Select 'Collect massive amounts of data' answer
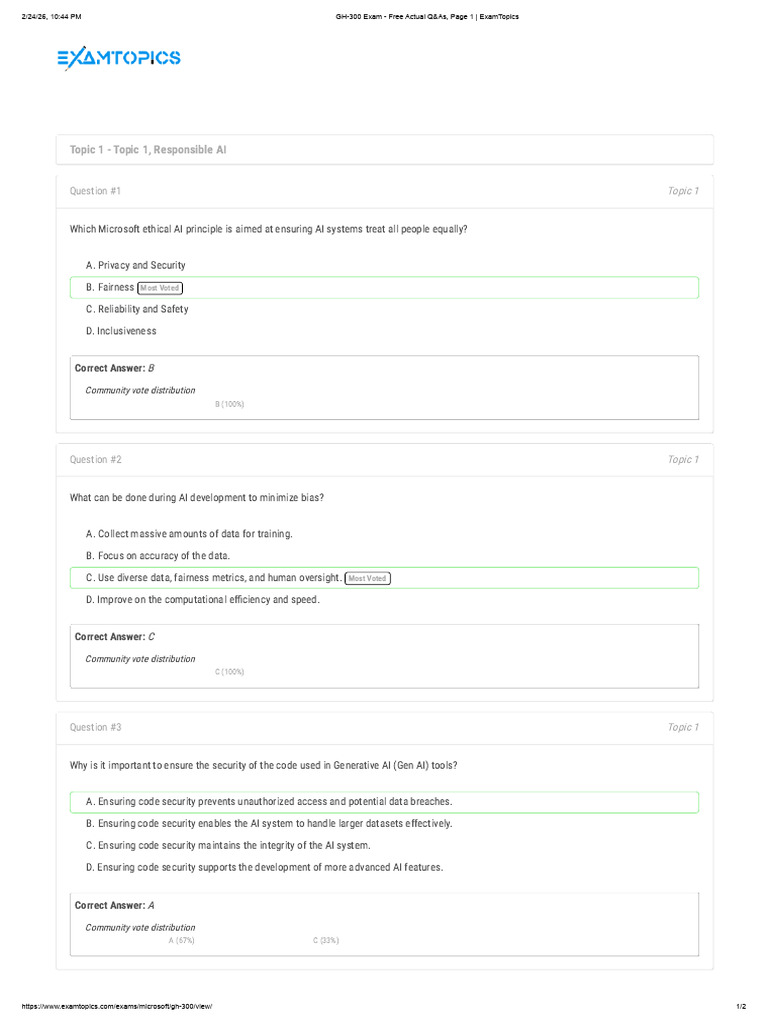This screenshot has width=768, height=1024. click(189, 534)
